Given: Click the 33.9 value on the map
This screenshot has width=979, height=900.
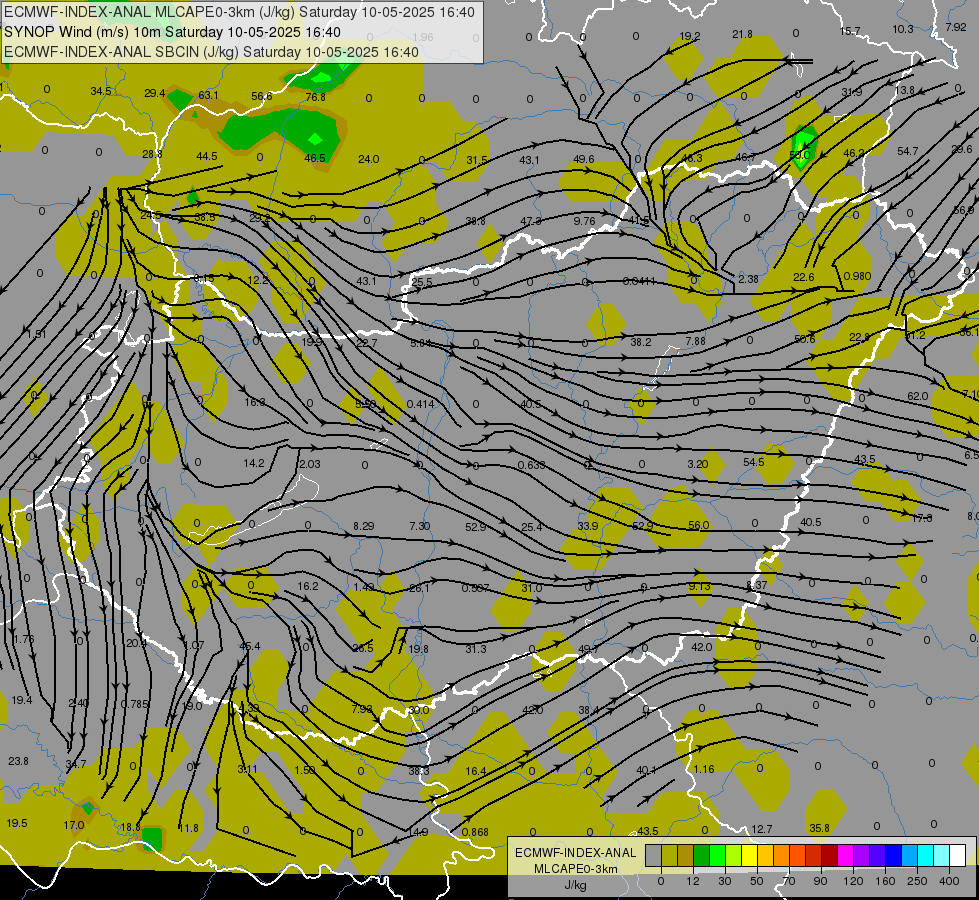Looking at the screenshot, I should point(588,526).
